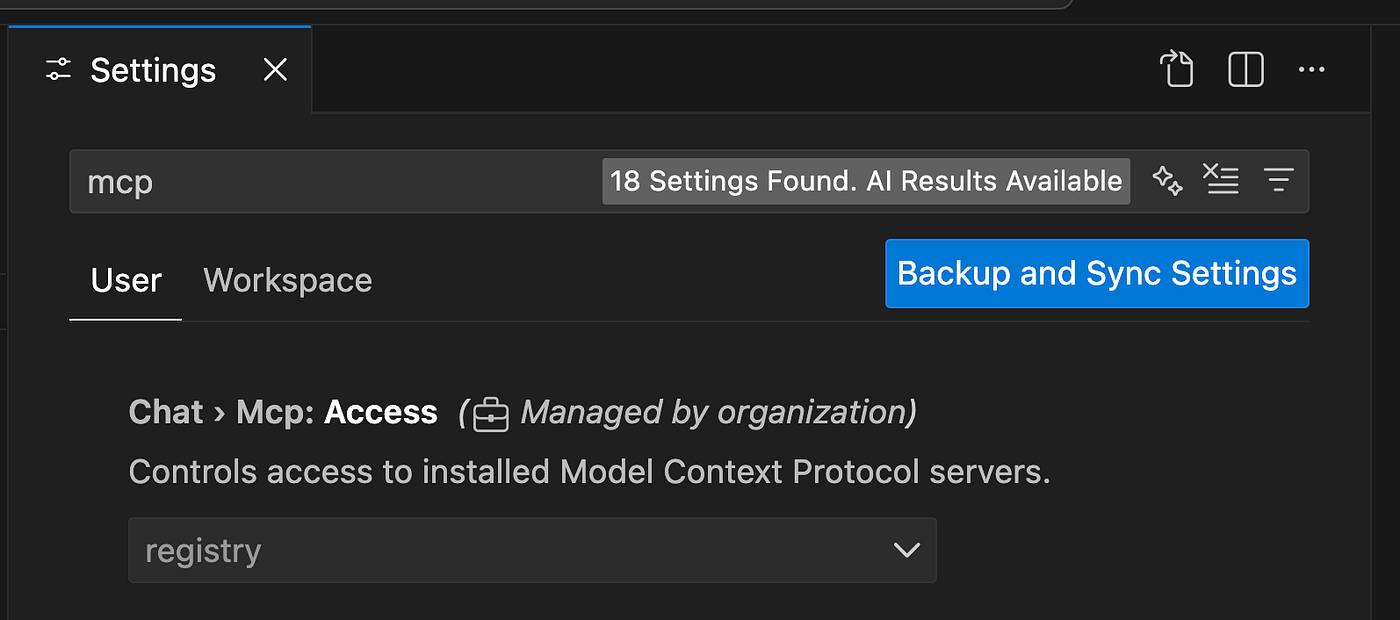This screenshot has height=620, width=1400.
Task: Open the More Actions ellipsis icon
Action: (1312, 69)
